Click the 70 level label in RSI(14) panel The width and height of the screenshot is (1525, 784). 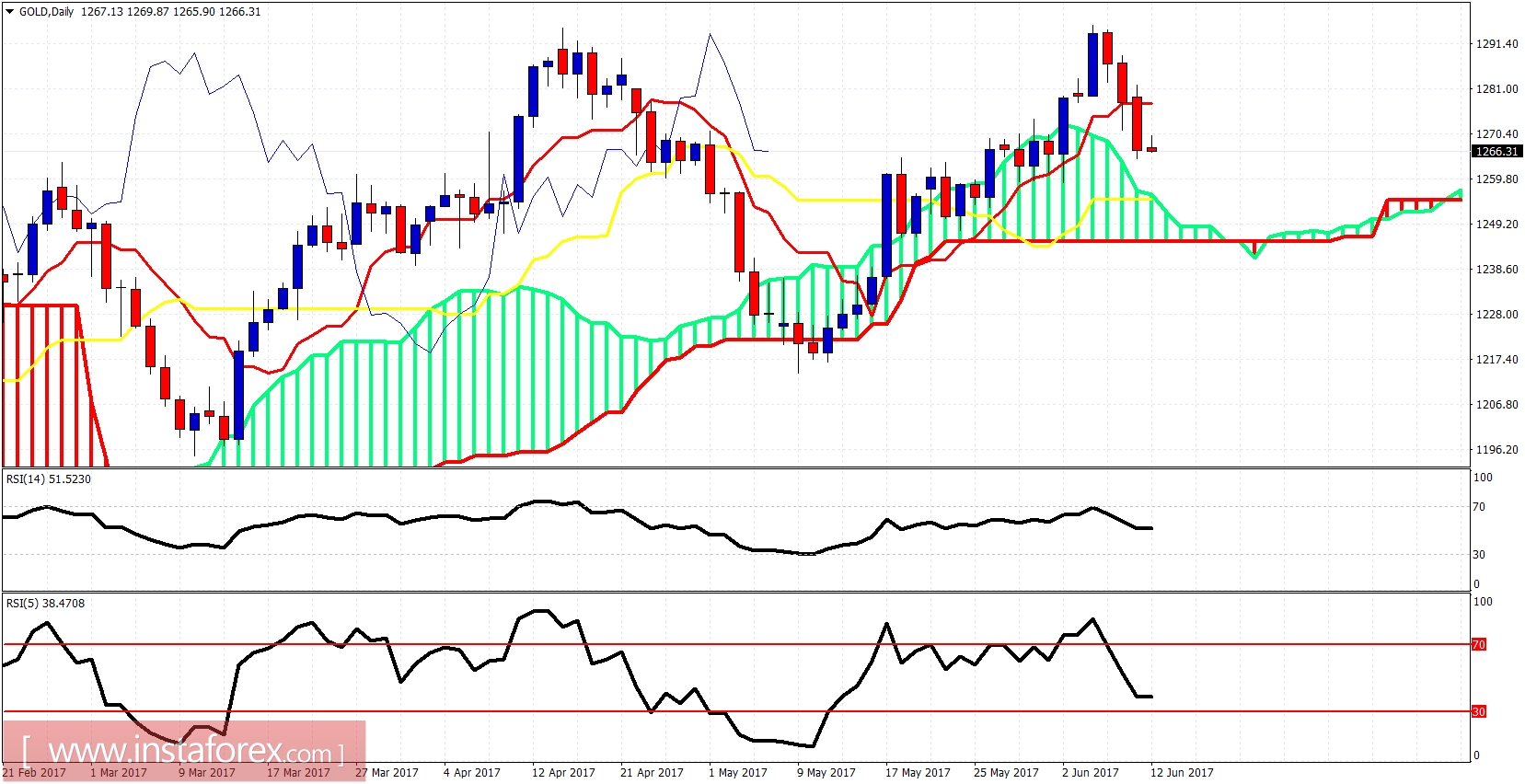[1479, 507]
